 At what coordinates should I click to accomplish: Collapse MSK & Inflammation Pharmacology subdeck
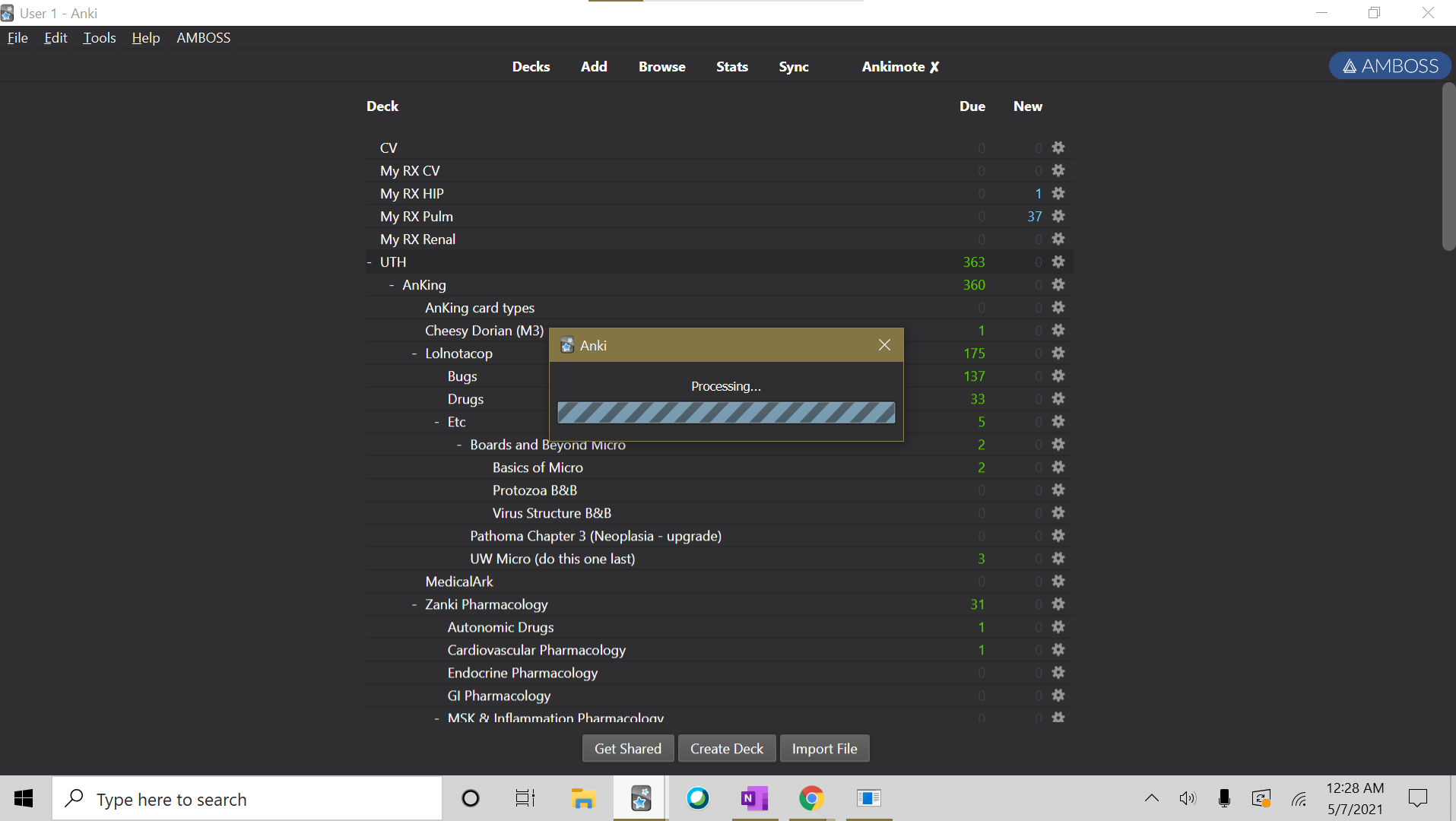click(x=437, y=718)
